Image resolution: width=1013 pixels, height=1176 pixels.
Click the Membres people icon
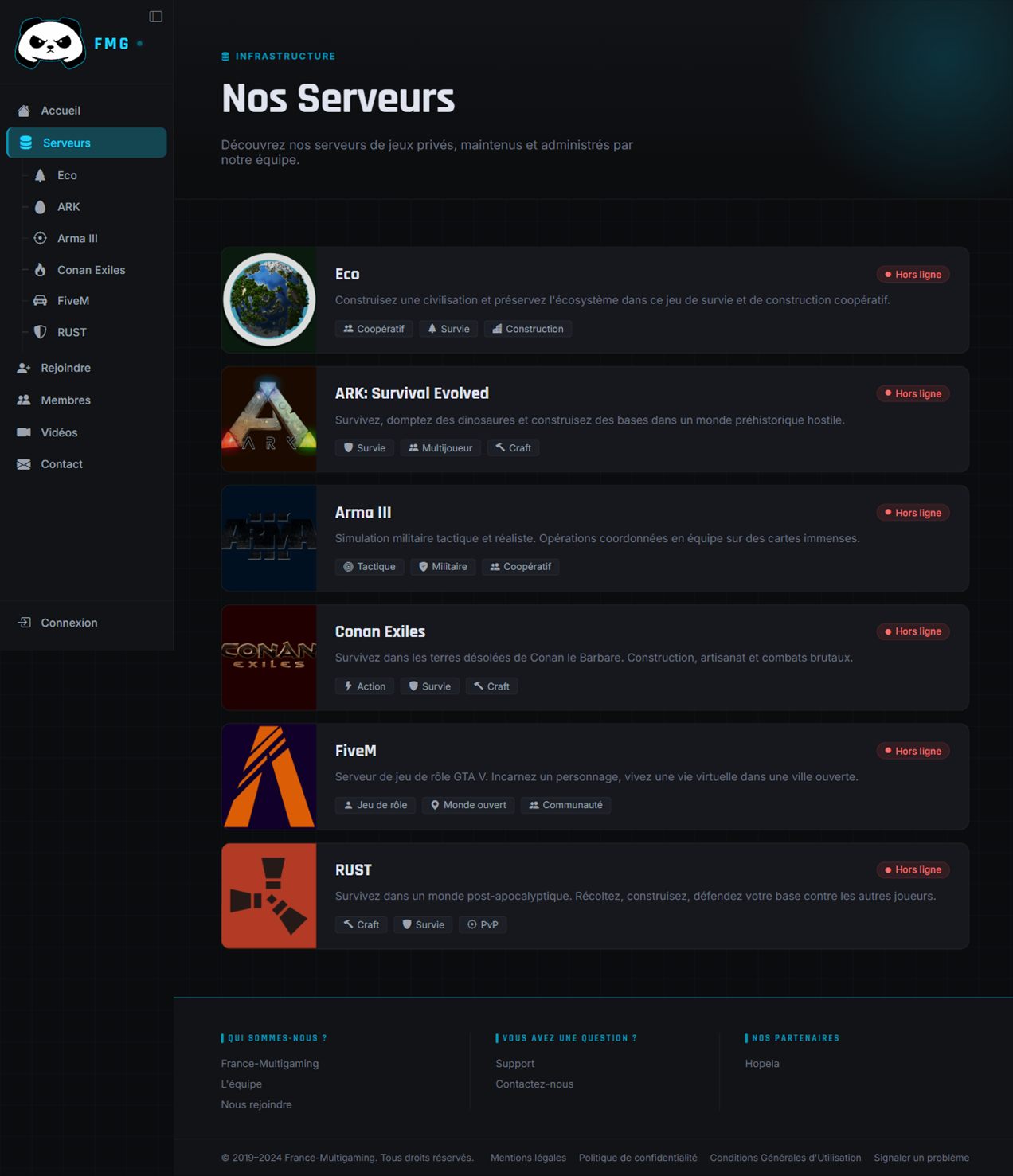tap(24, 400)
